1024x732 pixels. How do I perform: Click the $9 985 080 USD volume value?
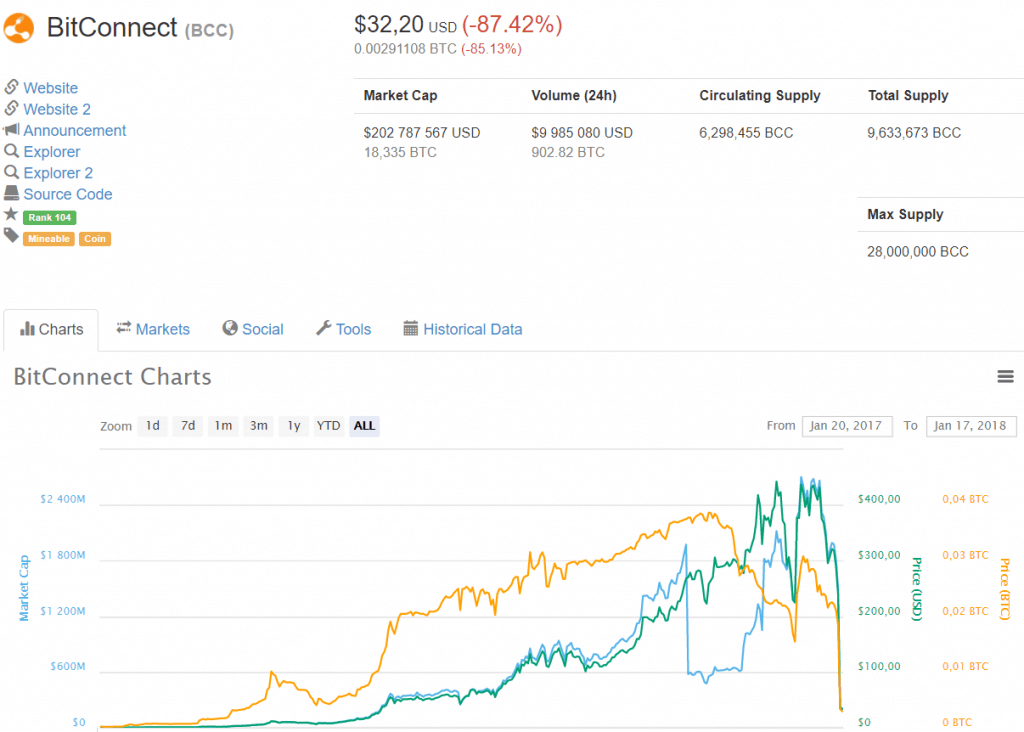(582, 133)
